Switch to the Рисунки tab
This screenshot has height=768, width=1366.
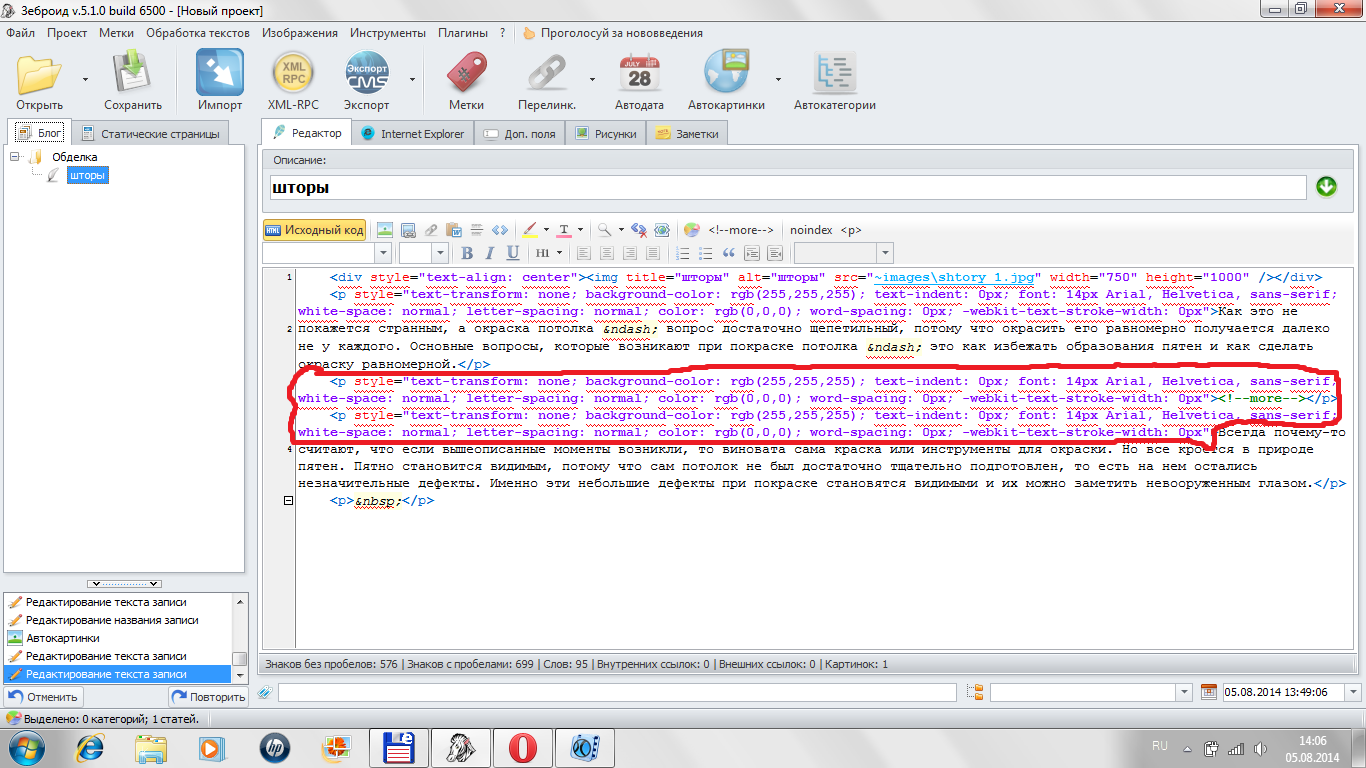605,133
